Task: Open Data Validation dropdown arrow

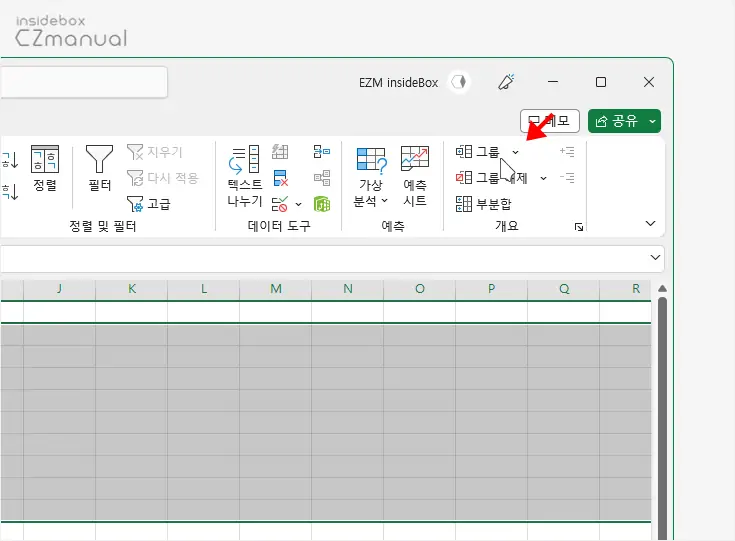Action: coord(299,204)
